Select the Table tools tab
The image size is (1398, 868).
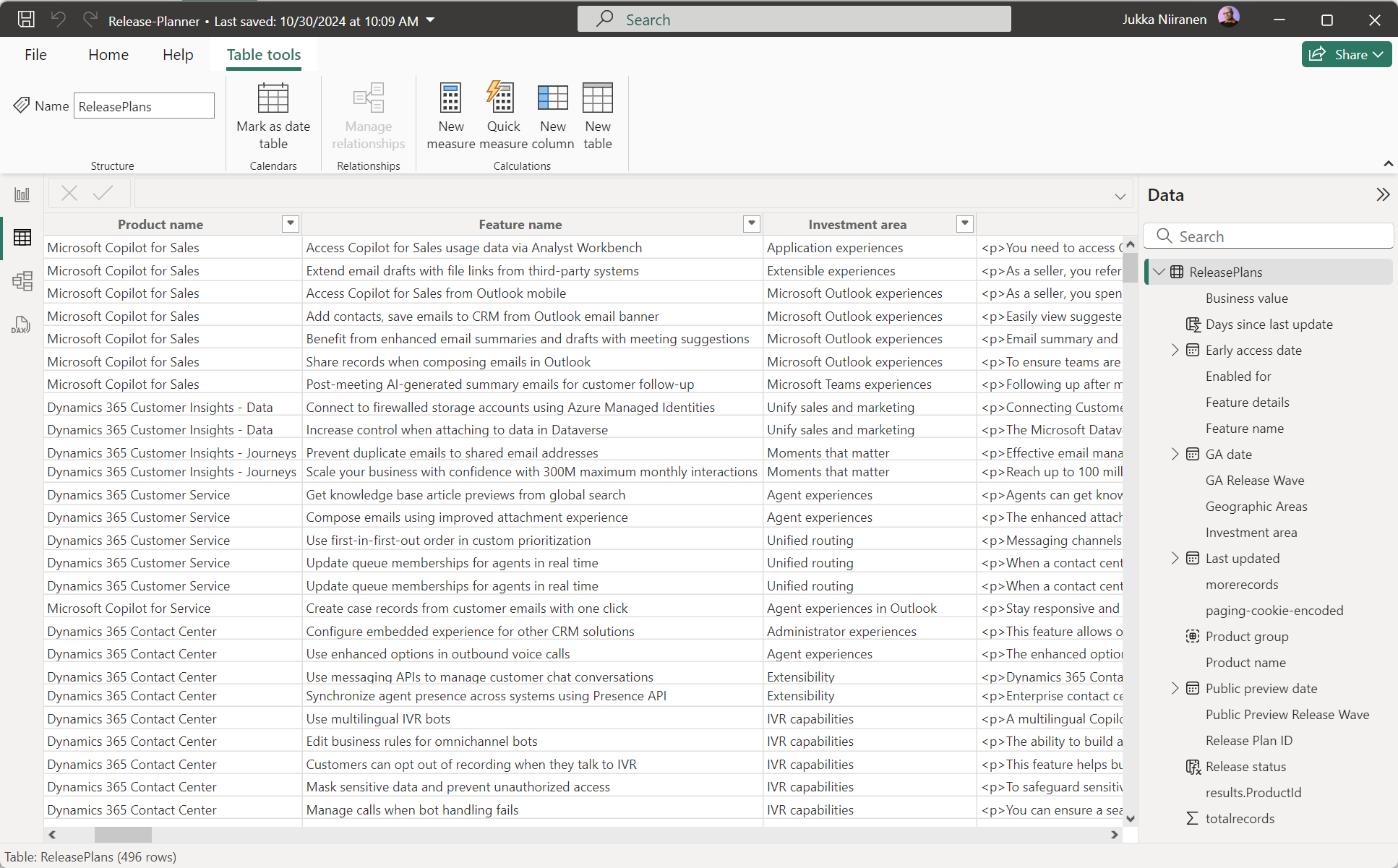pos(264,55)
